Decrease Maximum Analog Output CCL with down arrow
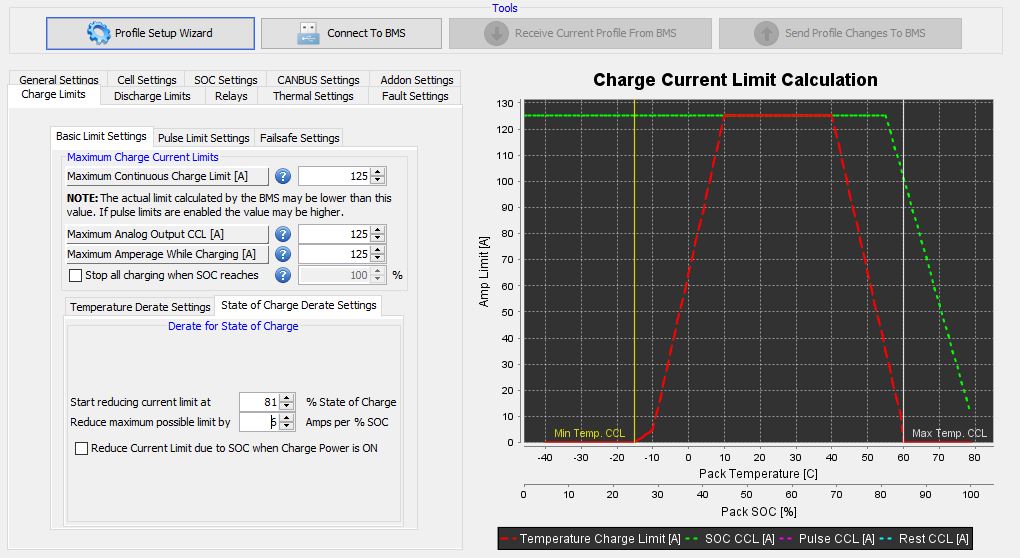Screen dimensions: 1020x559 [377, 238]
